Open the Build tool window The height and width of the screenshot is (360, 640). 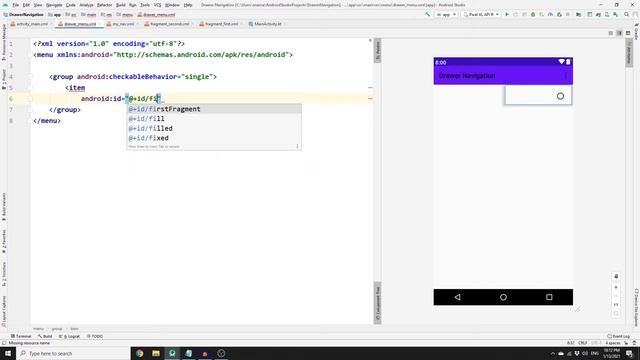point(45,336)
